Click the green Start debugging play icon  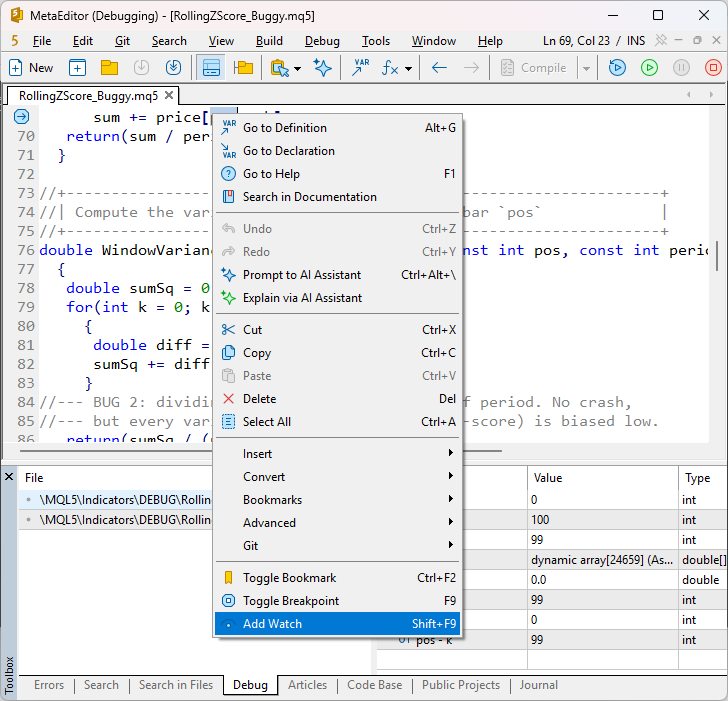pos(649,68)
